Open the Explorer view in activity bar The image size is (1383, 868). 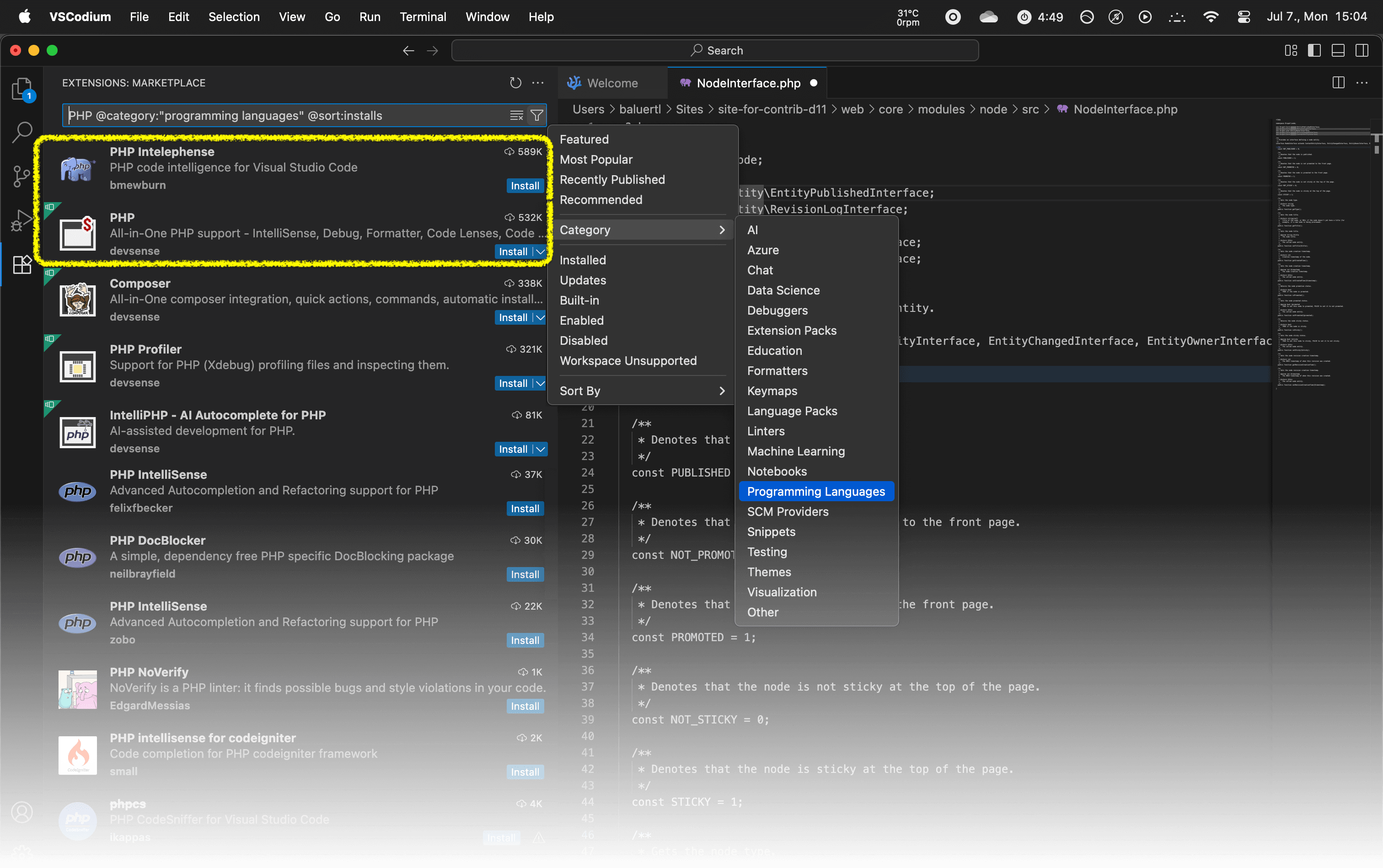tap(22, 90)
